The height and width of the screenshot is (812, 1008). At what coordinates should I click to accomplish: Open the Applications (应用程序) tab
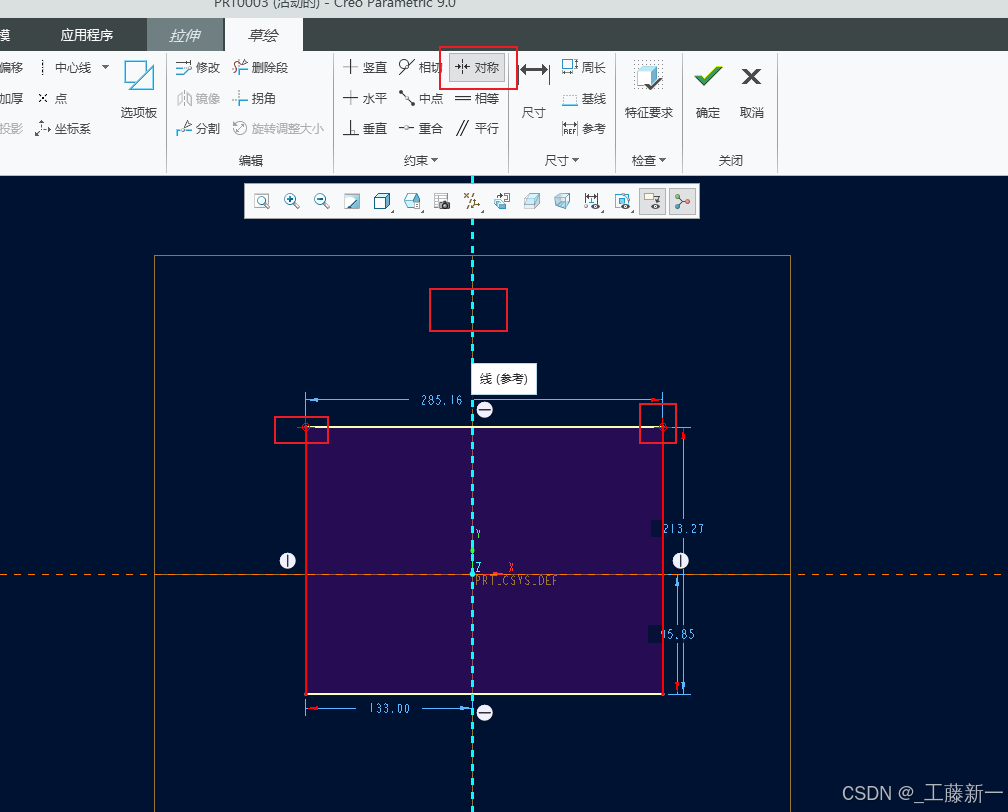[87, 35]
